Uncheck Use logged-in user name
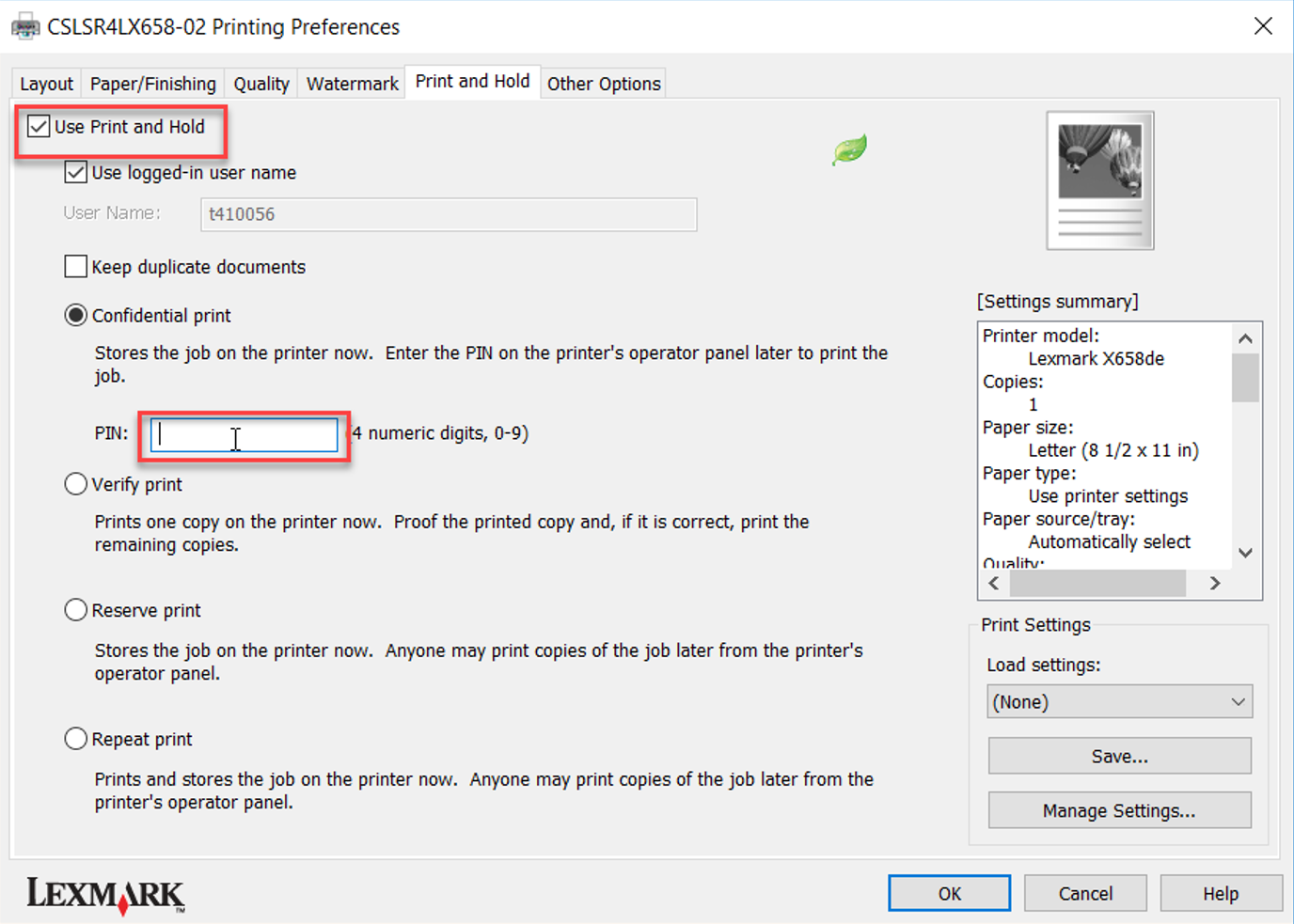 [76, 172]
